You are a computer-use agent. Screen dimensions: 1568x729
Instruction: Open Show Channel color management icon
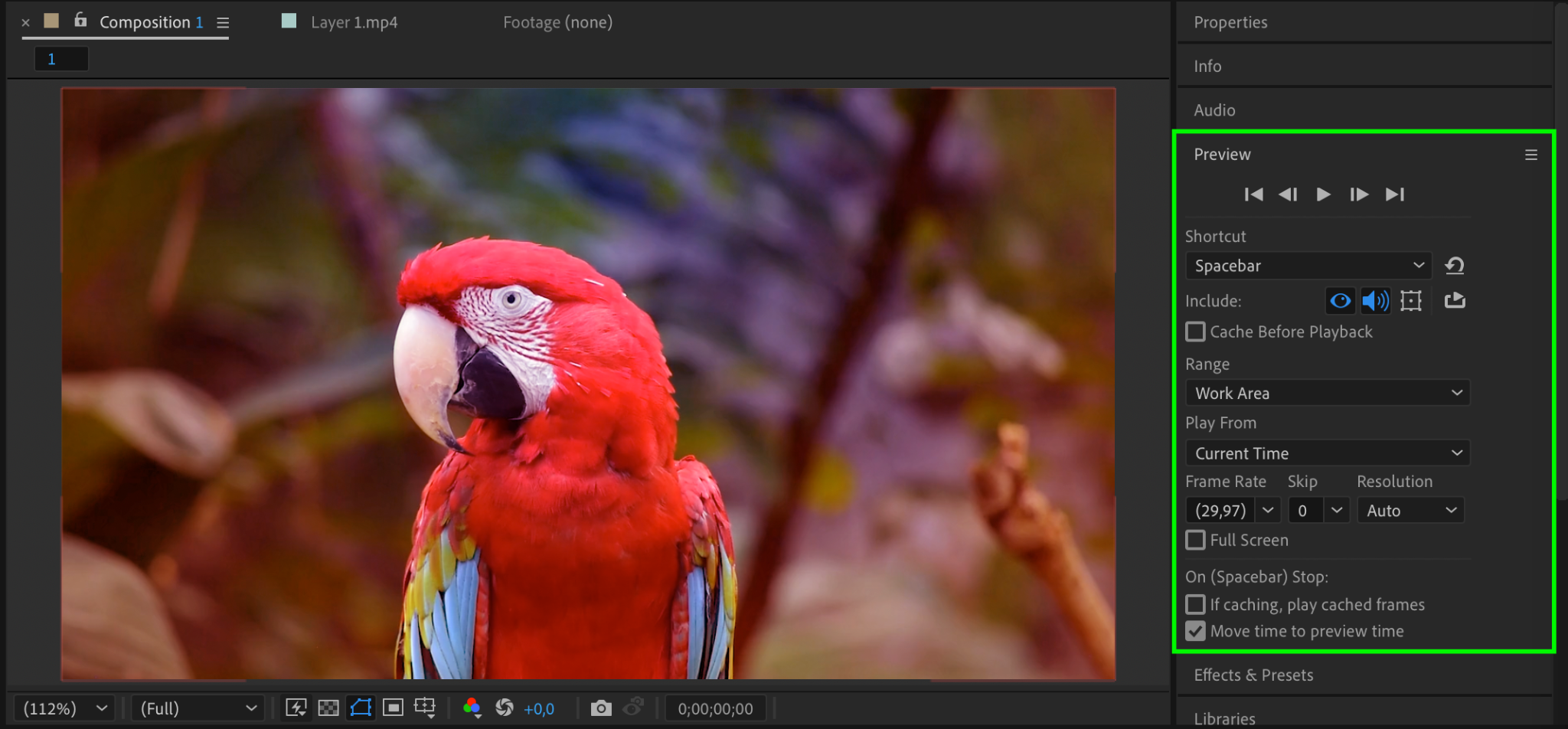point(472,708)
